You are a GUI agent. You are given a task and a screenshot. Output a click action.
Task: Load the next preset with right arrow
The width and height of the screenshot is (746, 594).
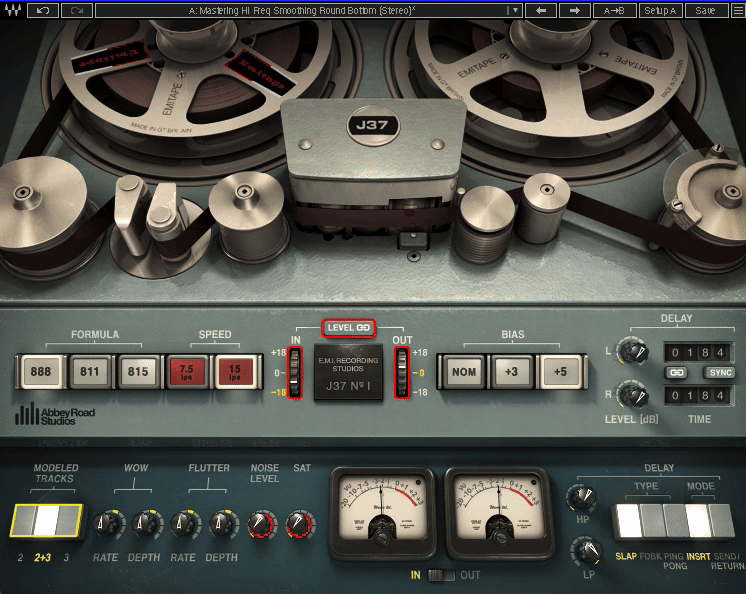point(574,10)
